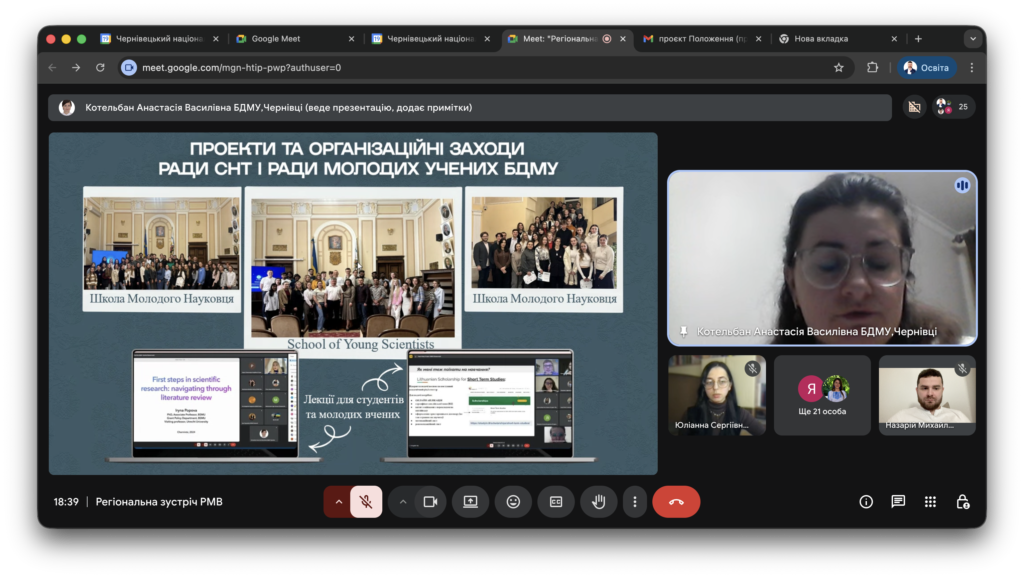
Task: Open the chat panel icon
Action: pos(898,502)
